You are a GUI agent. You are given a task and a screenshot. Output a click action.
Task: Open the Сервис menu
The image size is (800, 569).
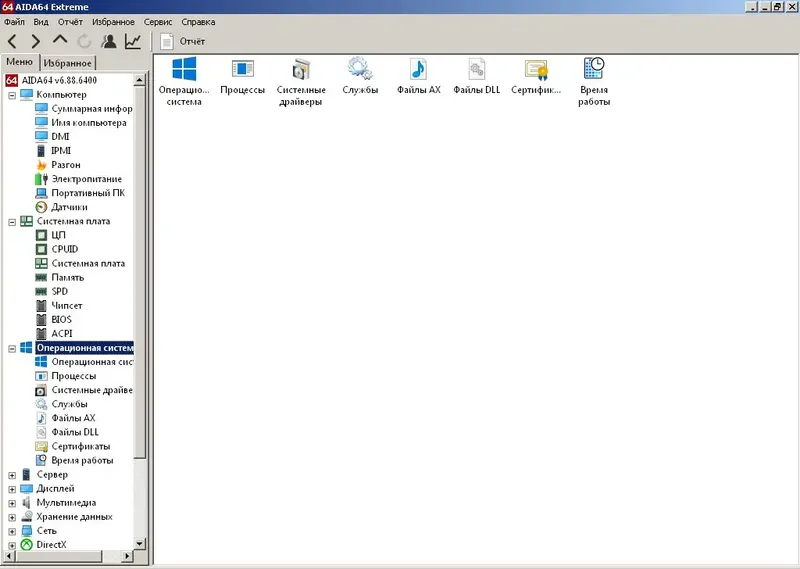(x=158, y=22)
